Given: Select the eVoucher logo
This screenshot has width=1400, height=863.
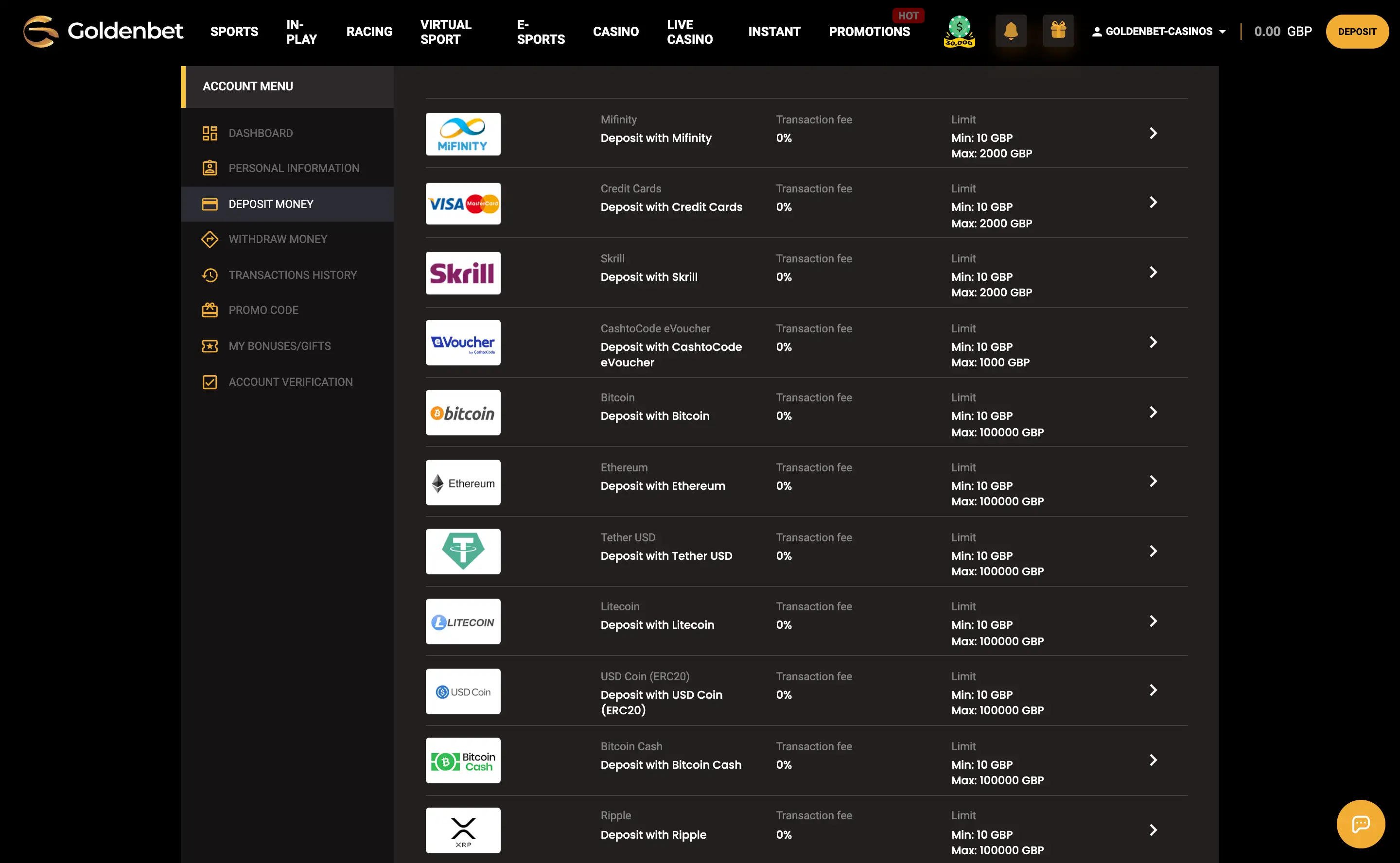Looking at the screenshot, I should click(463, 343).
